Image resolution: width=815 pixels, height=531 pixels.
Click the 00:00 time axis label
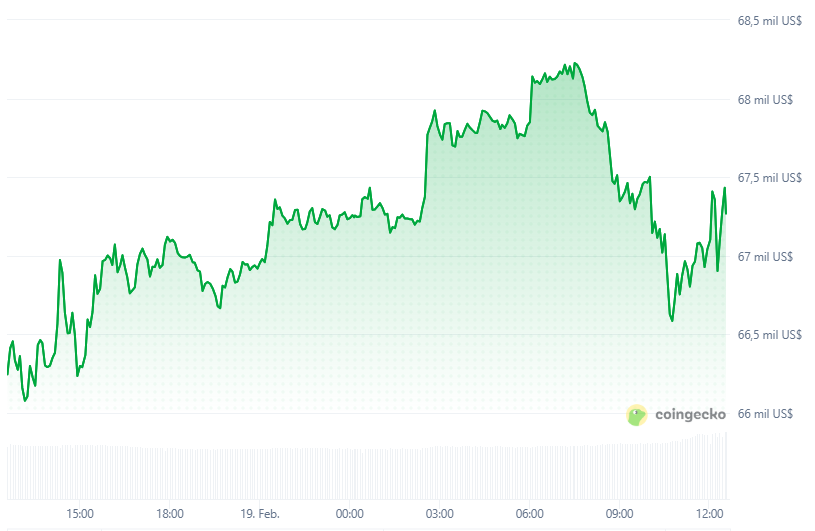349,514
